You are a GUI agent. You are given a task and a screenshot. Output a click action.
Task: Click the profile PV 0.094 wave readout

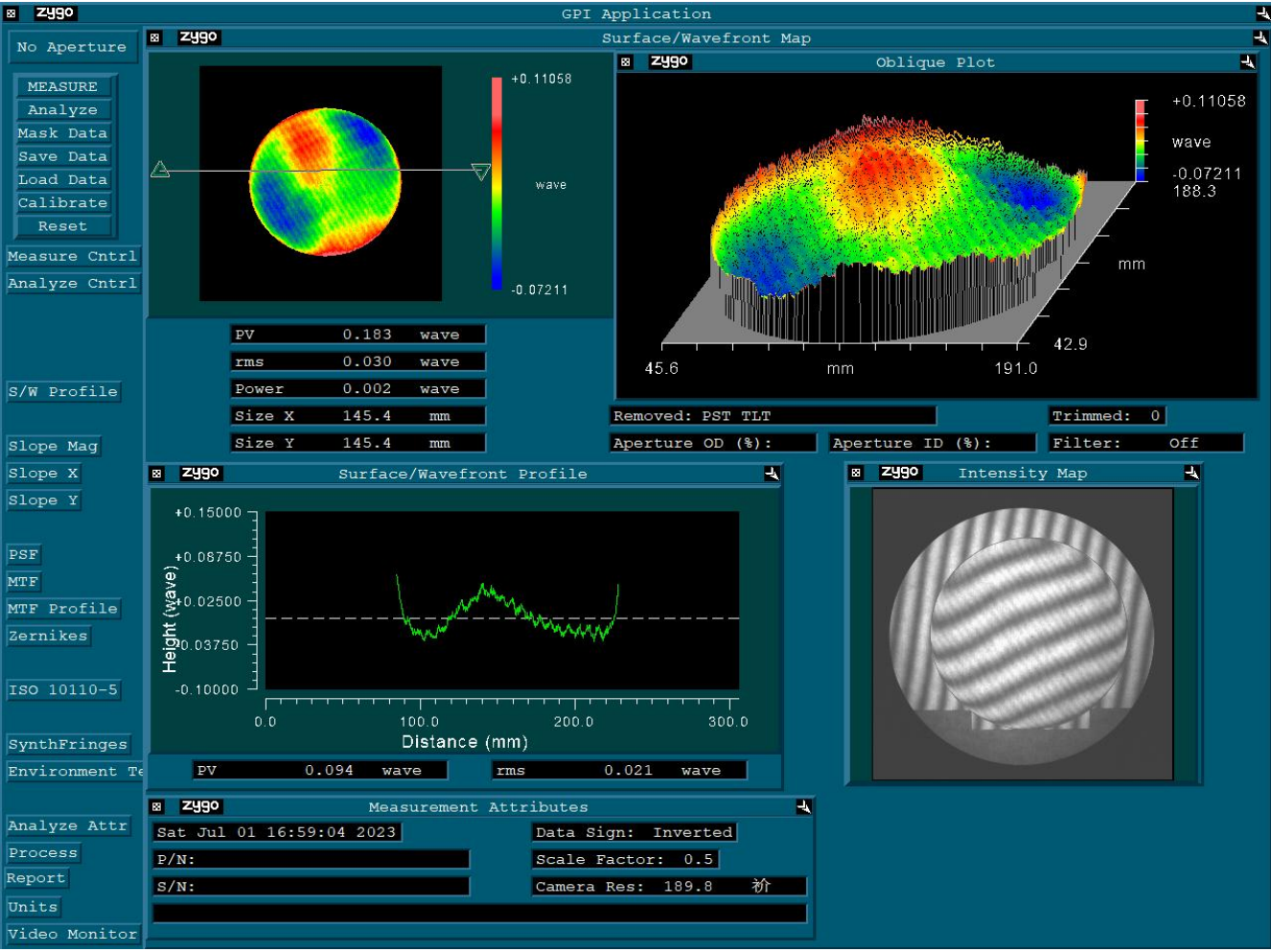pyautogui.click(x=321, y=770)
